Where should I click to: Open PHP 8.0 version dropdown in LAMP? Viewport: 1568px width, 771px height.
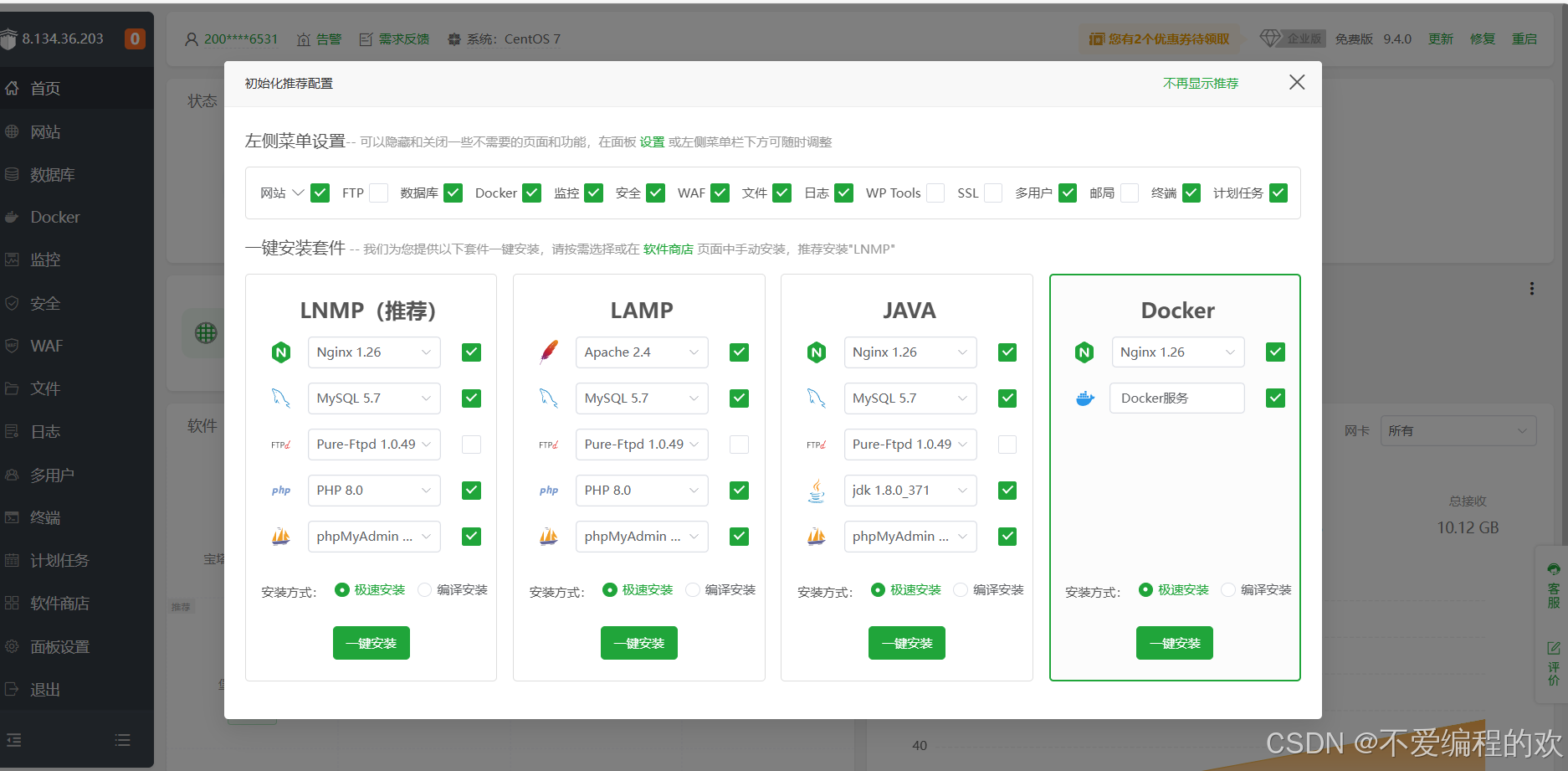click(x=642, y=491)
